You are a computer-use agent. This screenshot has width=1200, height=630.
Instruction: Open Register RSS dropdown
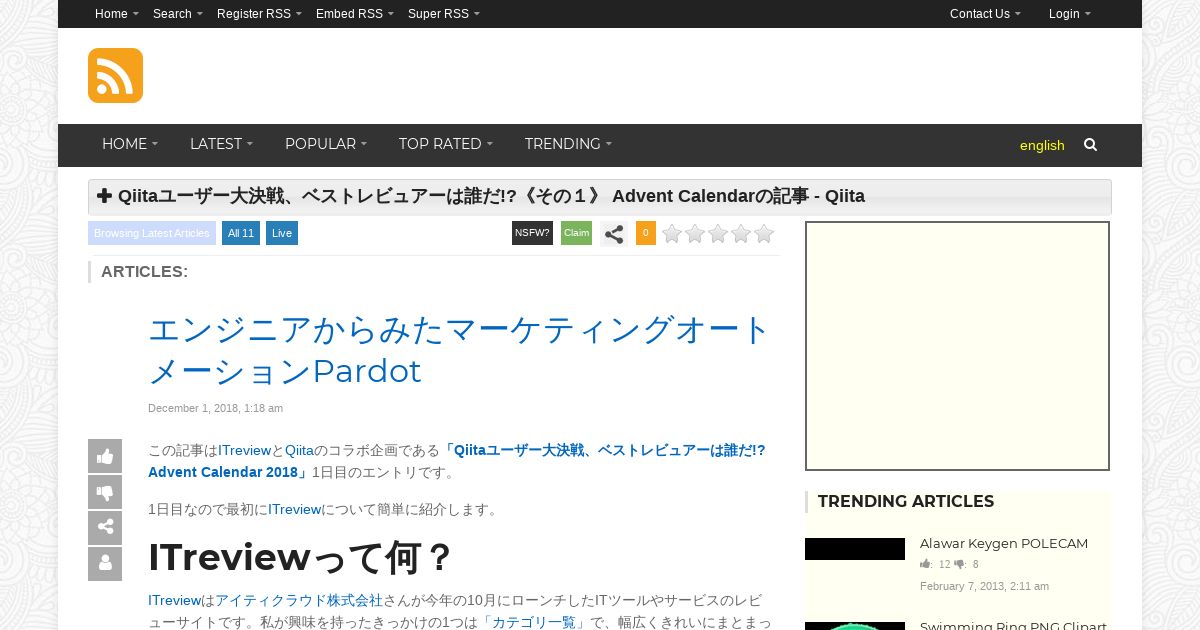coord(259,14)
